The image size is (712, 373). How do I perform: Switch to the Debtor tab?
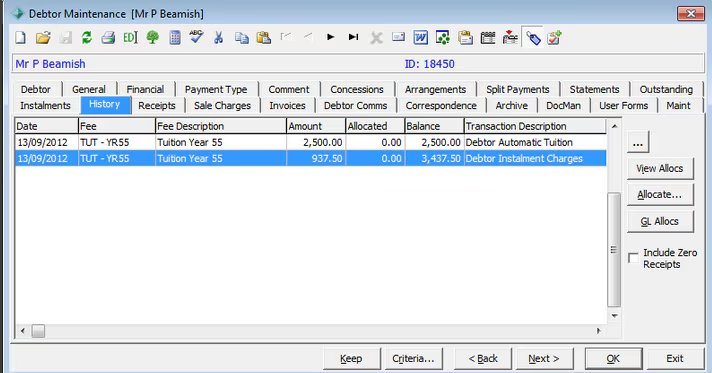(x=35, y=89)
